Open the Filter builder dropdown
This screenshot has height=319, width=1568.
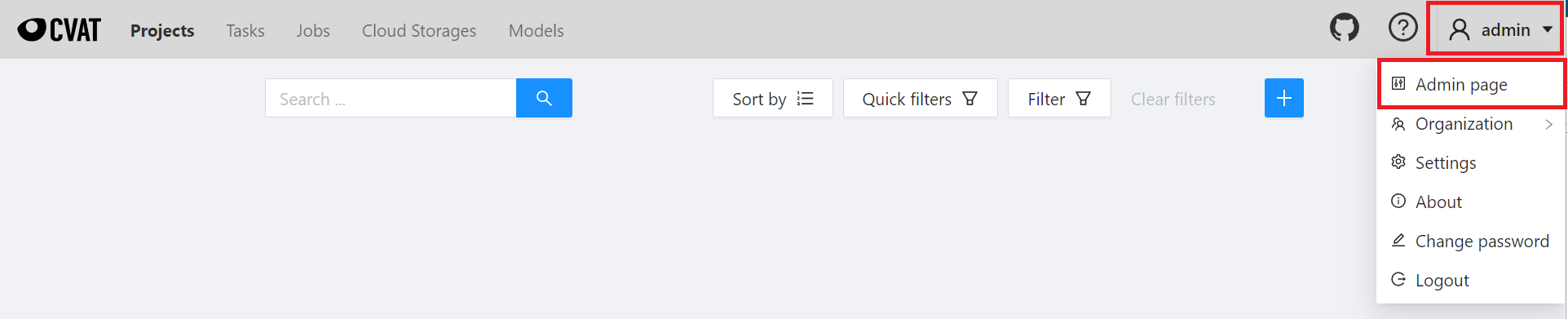point(1059,98)
